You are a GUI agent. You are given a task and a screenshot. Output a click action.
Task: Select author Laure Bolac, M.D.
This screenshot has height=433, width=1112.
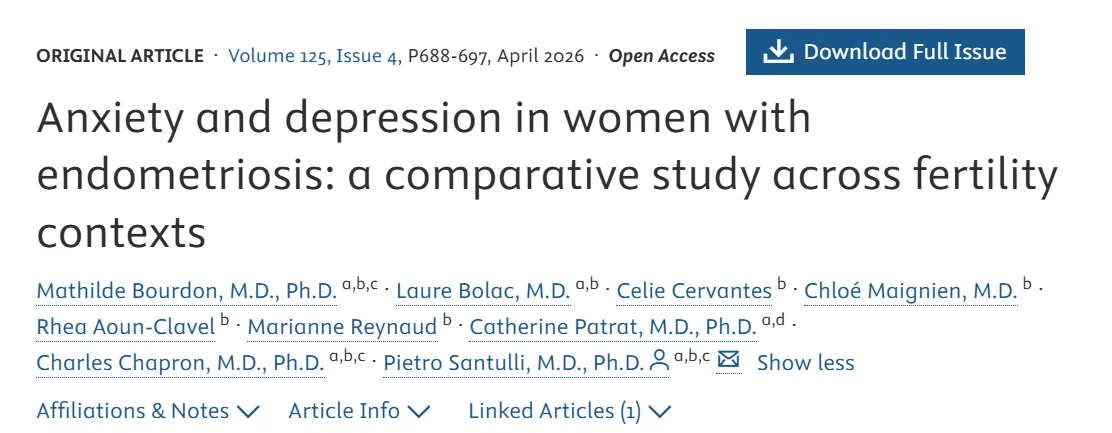(483, 291)
